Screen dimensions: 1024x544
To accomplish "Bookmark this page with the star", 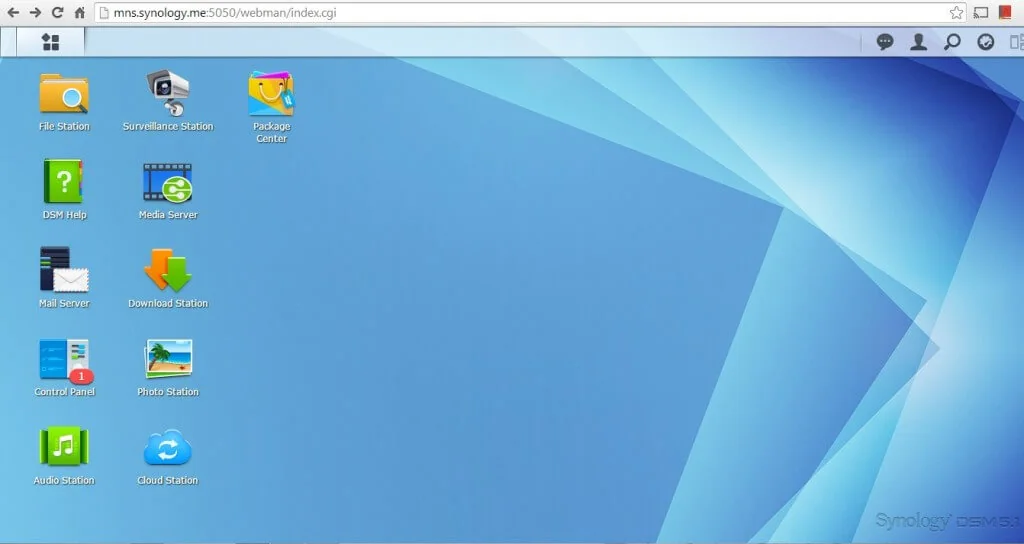I will (956, 12).
